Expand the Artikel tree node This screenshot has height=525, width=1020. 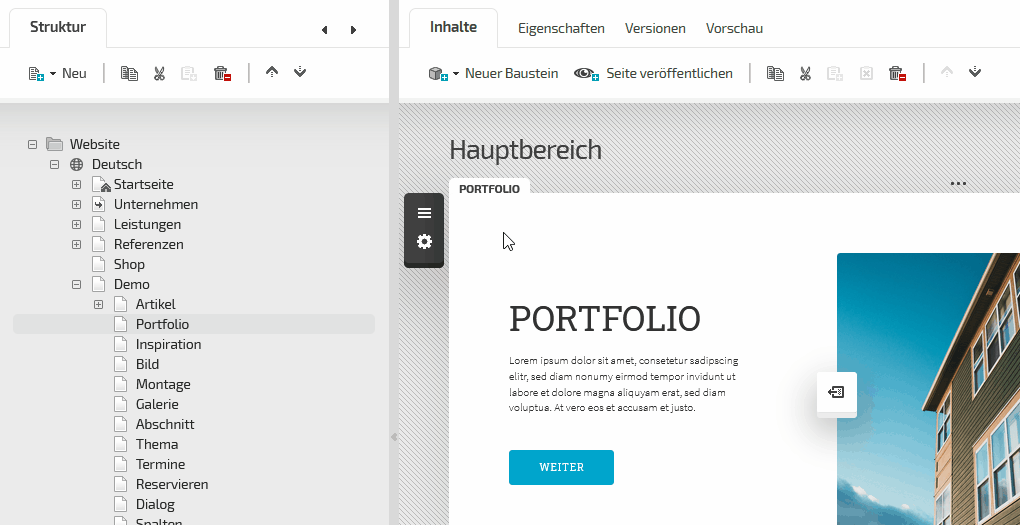(98, 305)
